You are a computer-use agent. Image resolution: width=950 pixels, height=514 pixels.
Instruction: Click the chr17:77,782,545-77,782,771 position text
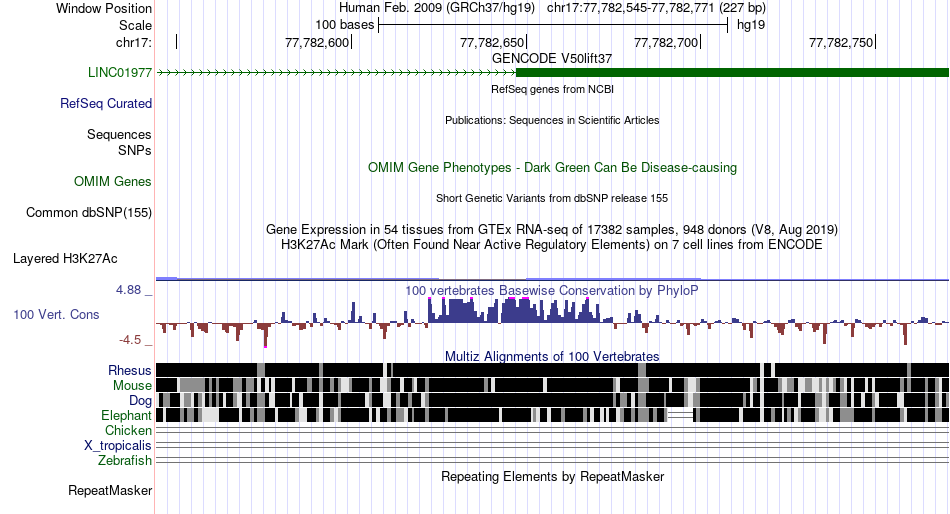click(x=656, y=8)
